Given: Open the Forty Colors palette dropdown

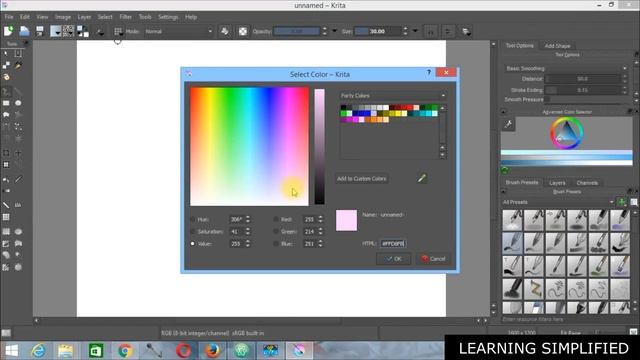Looking at the screenshot, I should [x=393, y=96].
